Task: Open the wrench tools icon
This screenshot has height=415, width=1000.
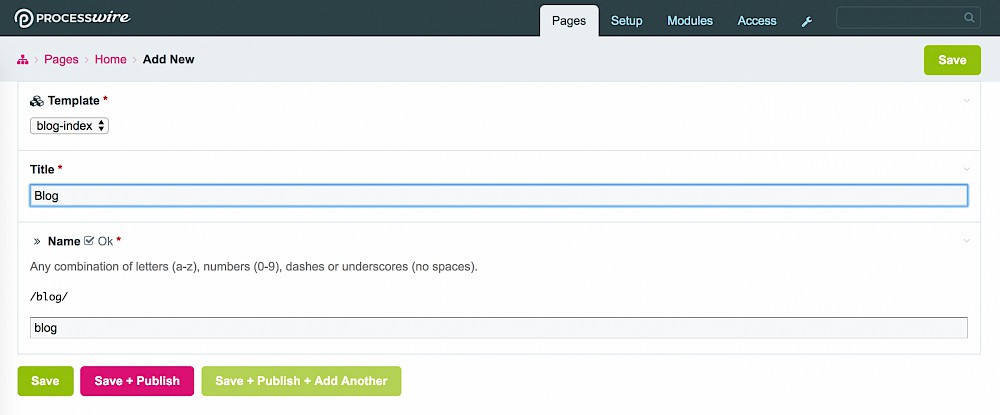Action: pyautogui.click(x=807, y=22)
